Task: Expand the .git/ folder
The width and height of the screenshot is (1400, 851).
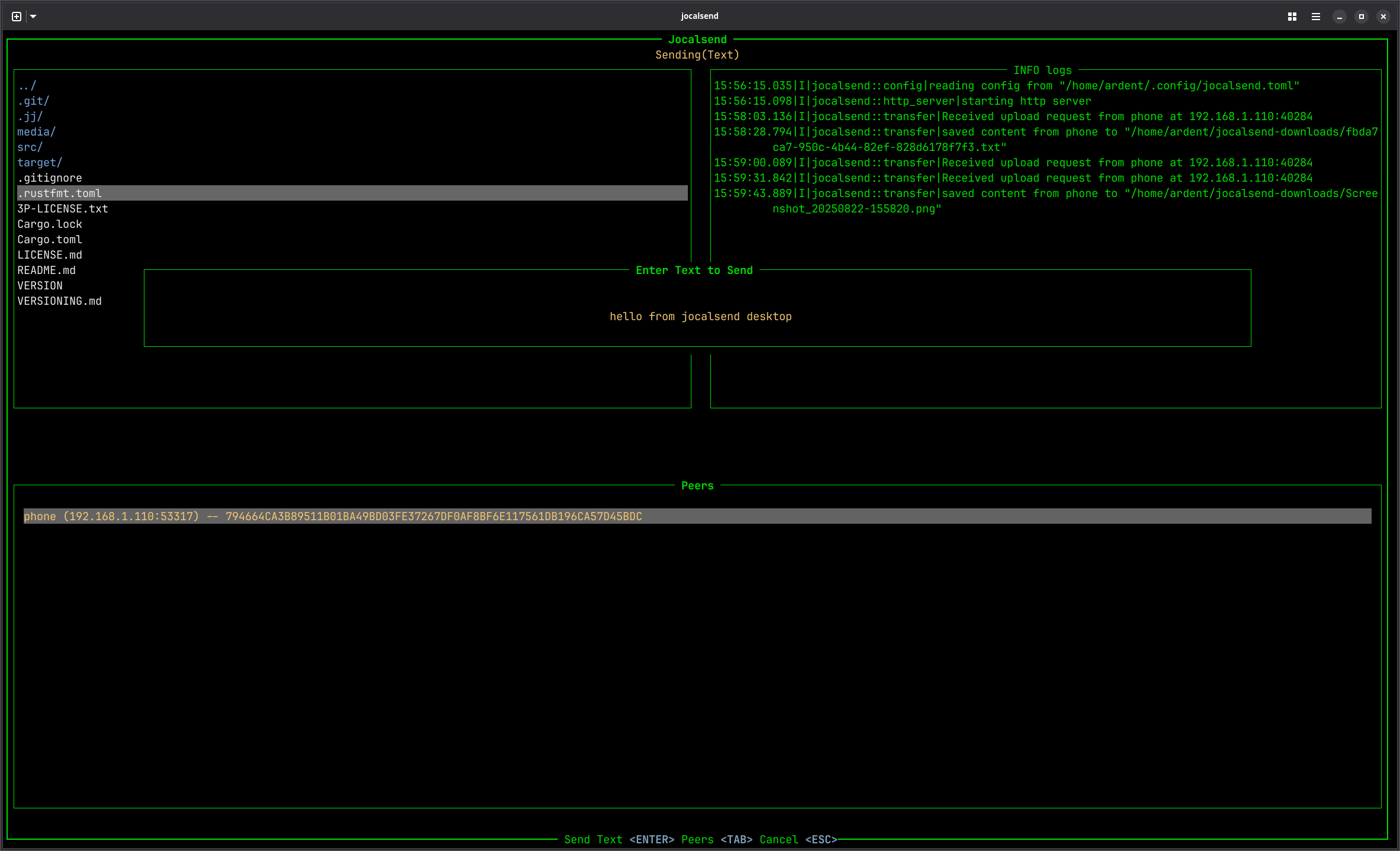Action: pyautogui.click(x=33, y=101)
